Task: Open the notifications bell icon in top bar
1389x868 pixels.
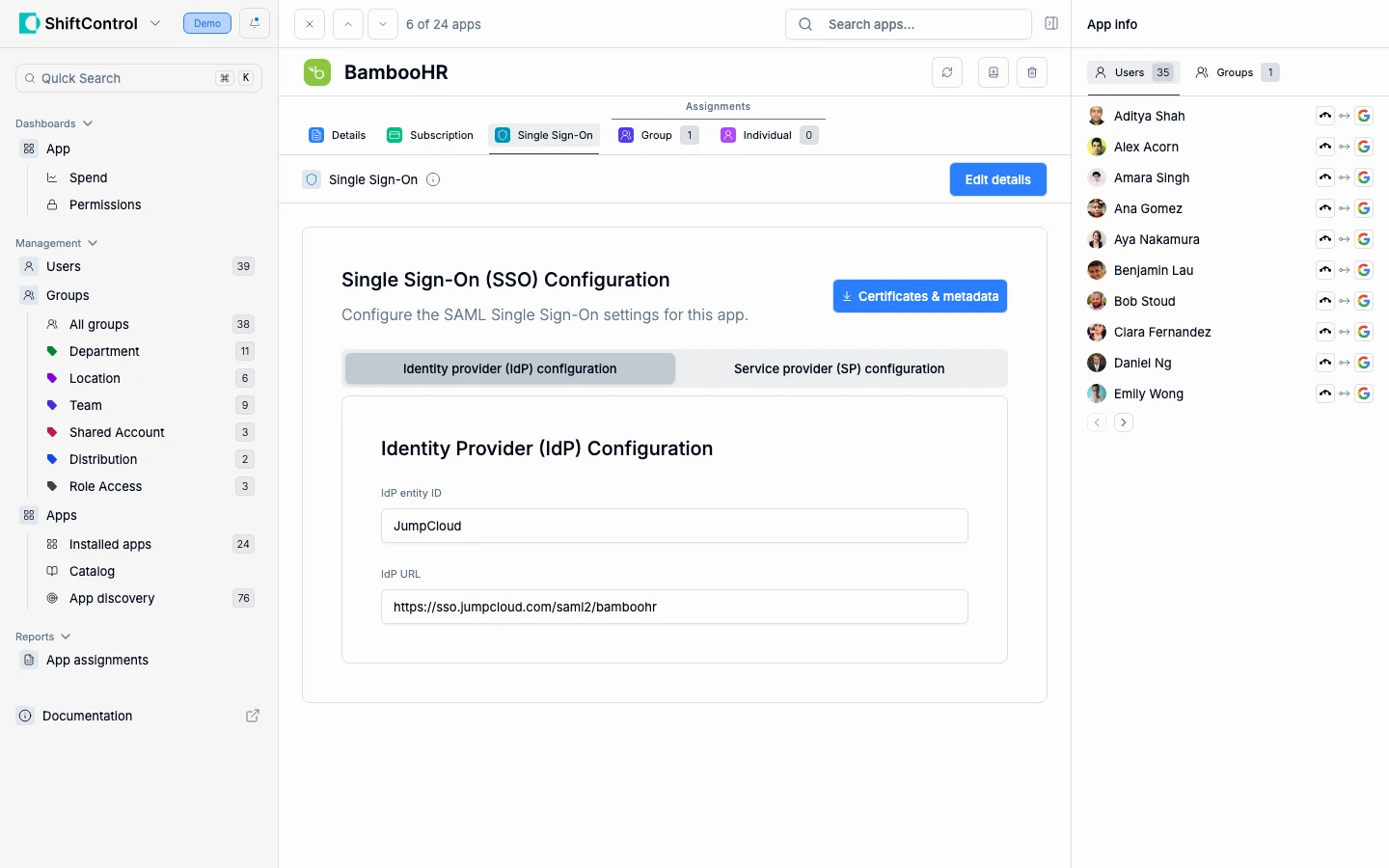Action: [x=254, y=23]
